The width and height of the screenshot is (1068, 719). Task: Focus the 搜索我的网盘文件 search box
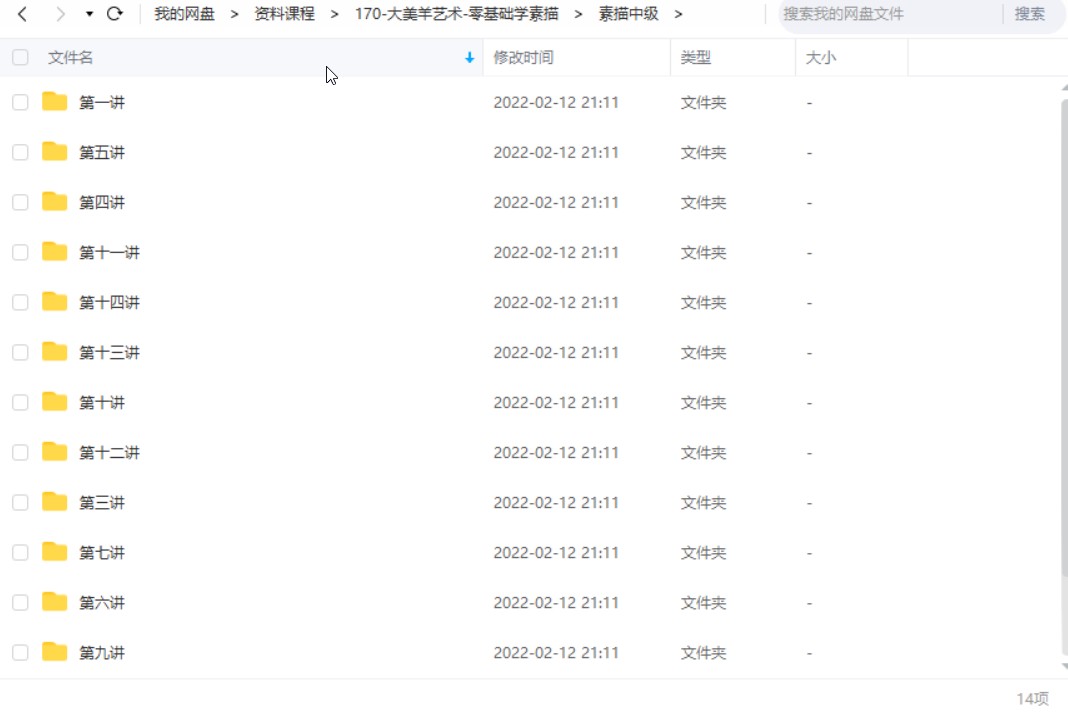pyautogui.click(x=889, y=14)
